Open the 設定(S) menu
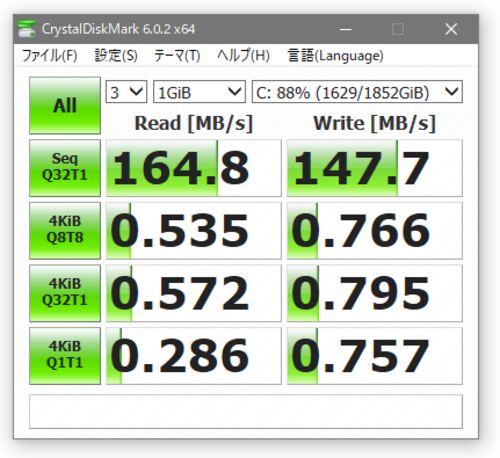Screen dimensions: 500x458 pyautogui.click(x=116, y=55)
